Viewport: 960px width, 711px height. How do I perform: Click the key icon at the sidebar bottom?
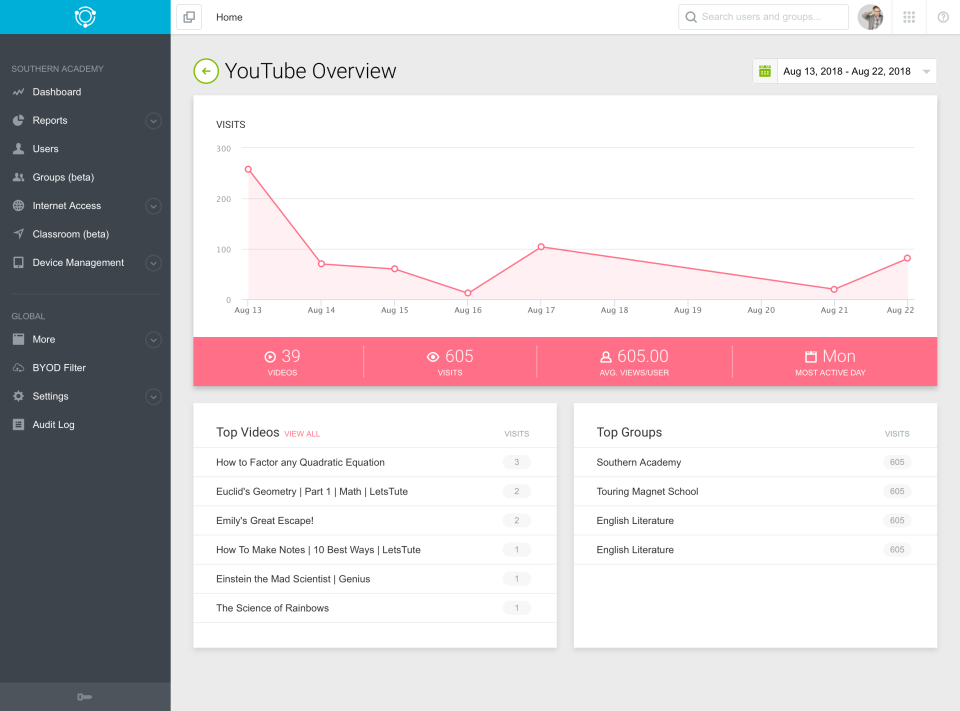[x=84, y=697]
